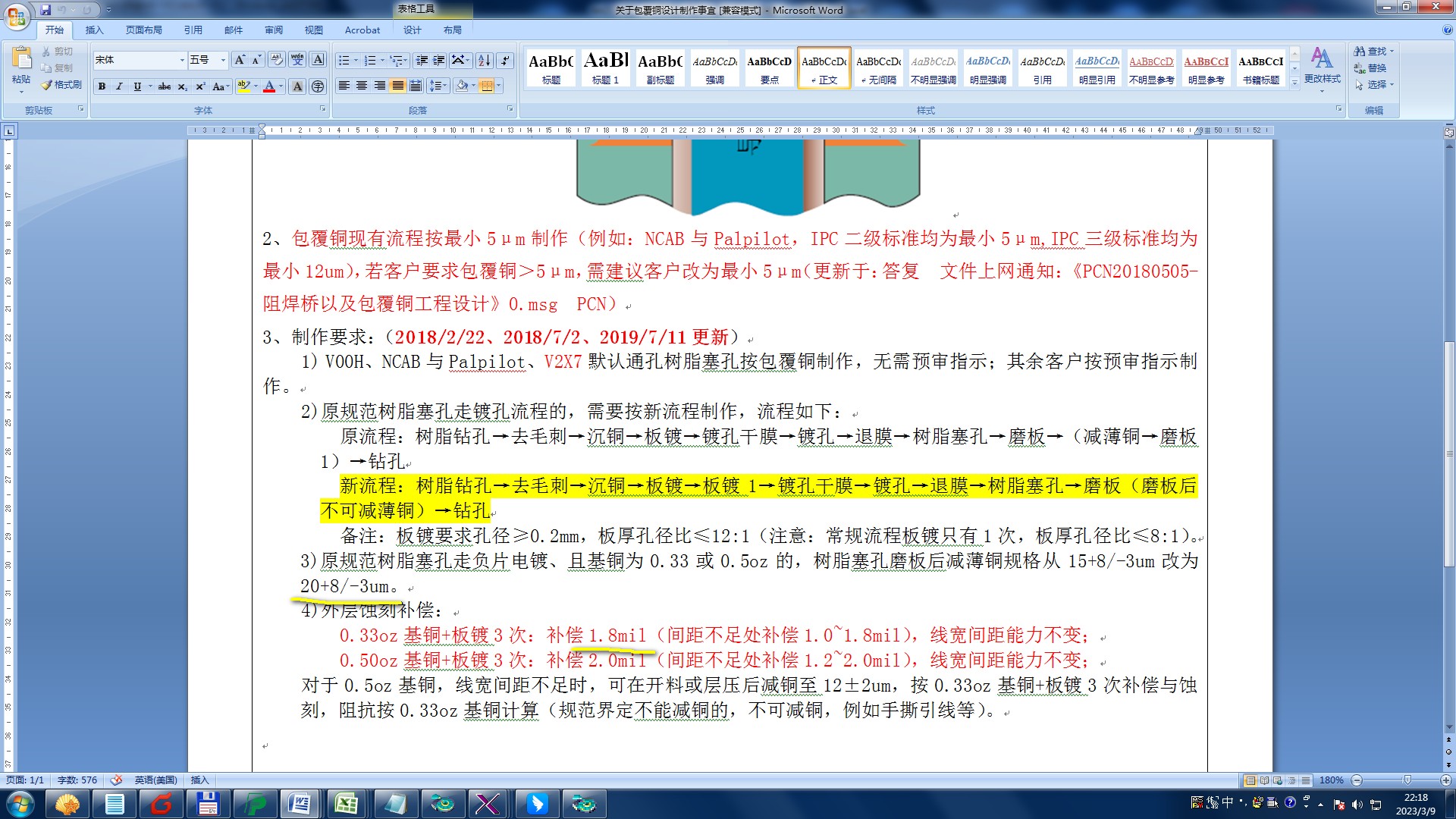Open Excel from the Windows taskbar
Screen dimensions: 1456x819
tap(347, 803)
